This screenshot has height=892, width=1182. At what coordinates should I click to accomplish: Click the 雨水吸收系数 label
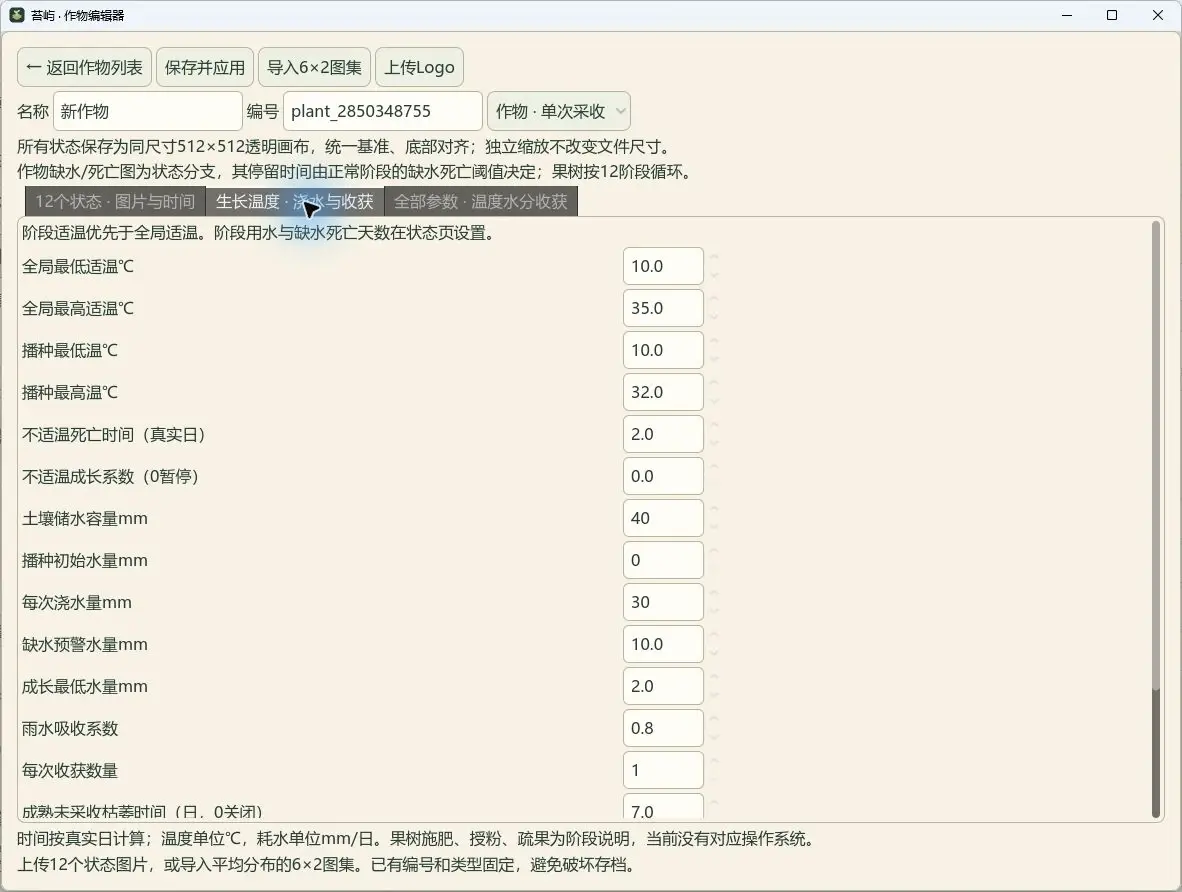[70, 728]
